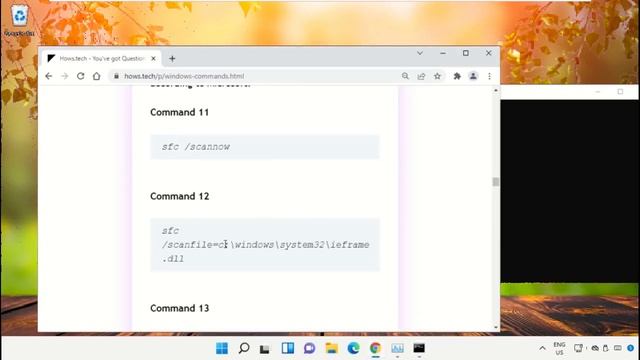This screenshot has height=360, width=640.
Task: Open the Chrome profile avatar
Action: click(x=473, y=76)
